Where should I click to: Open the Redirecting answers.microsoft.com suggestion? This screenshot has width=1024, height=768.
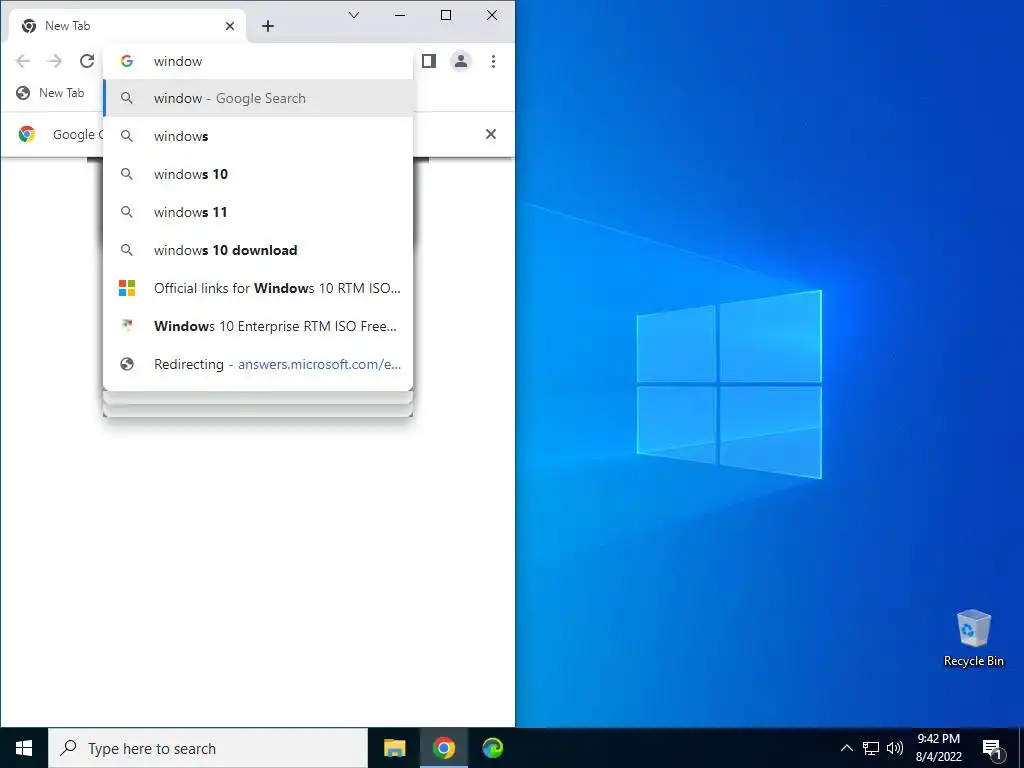pos(258,364)
